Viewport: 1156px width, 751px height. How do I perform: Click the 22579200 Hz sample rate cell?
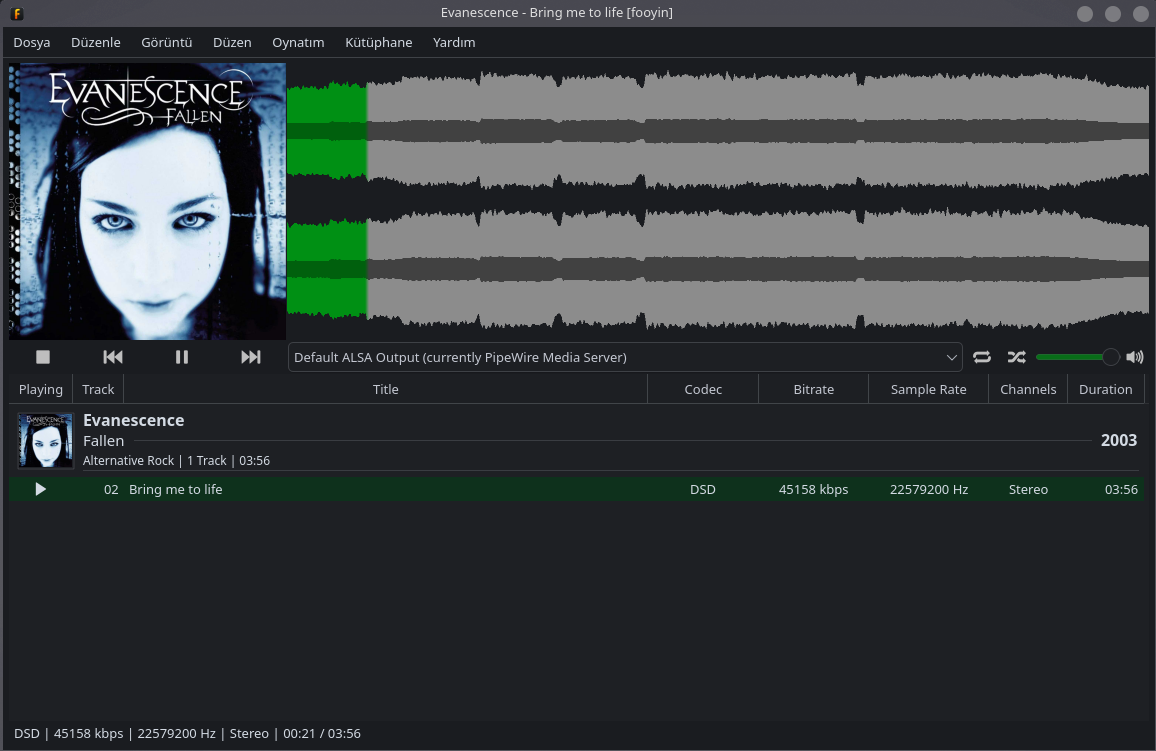point(929,489)
